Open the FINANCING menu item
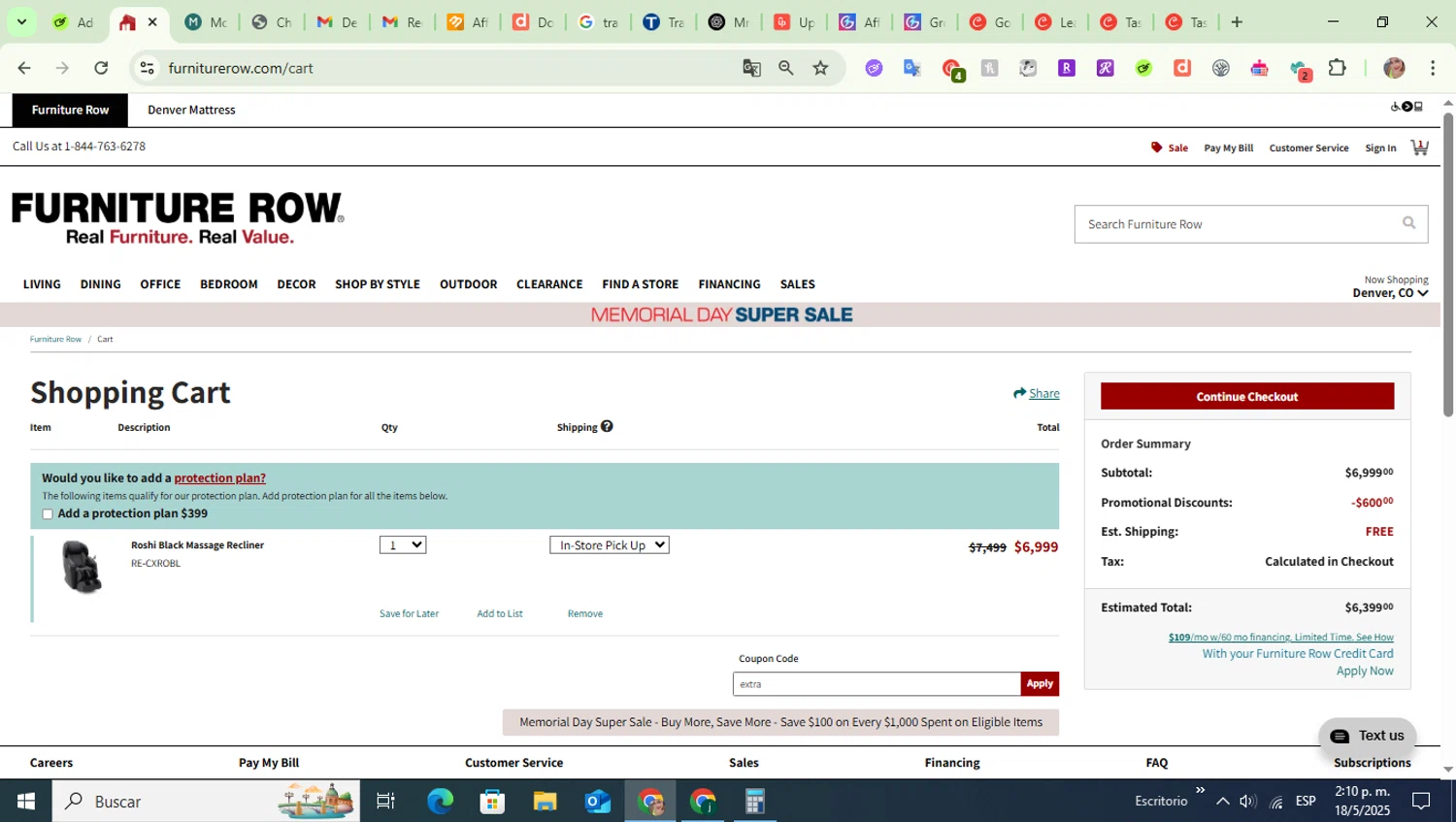Screen dimensions: 1456x822 coord(729,284)
